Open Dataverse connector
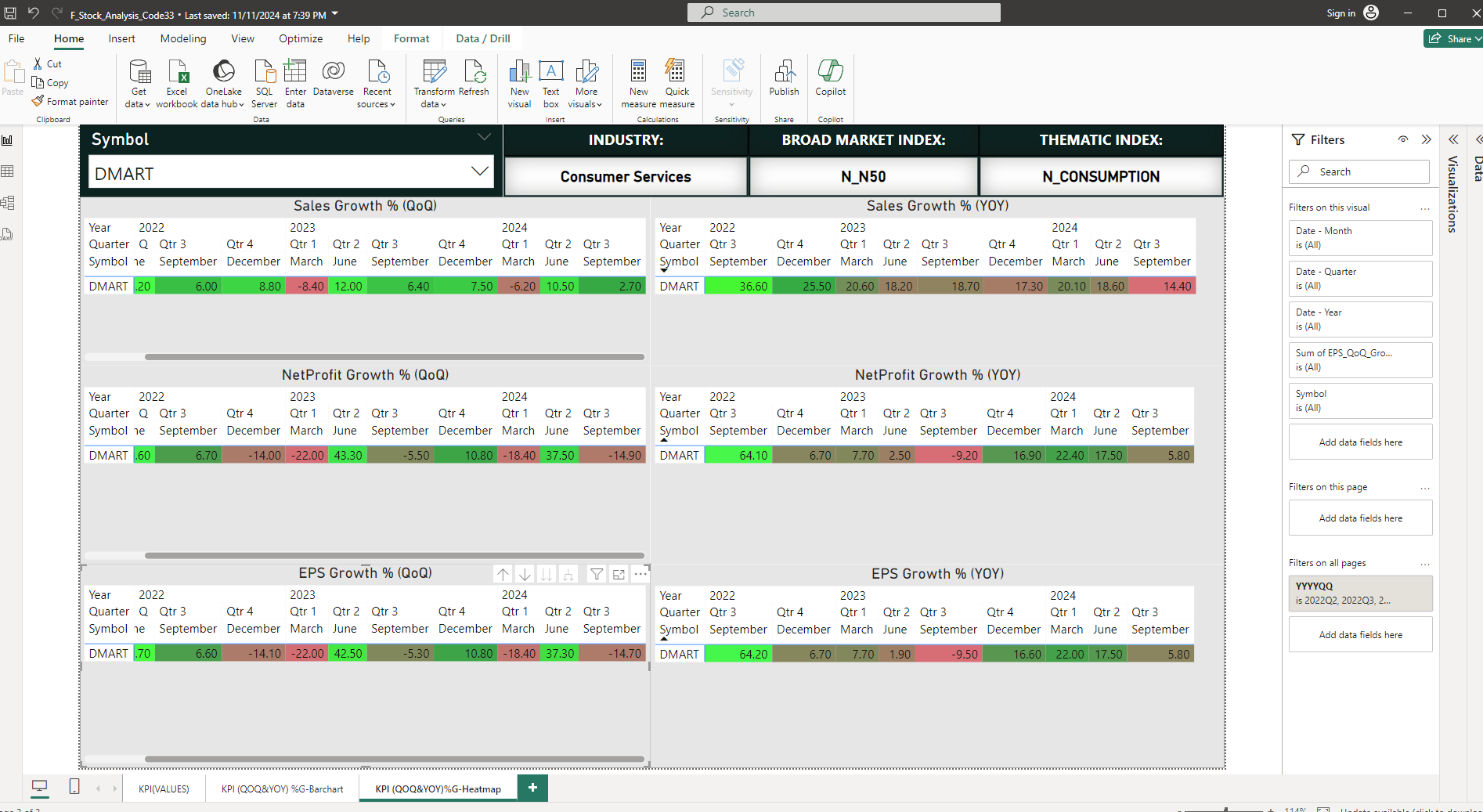 pos(334,78)
